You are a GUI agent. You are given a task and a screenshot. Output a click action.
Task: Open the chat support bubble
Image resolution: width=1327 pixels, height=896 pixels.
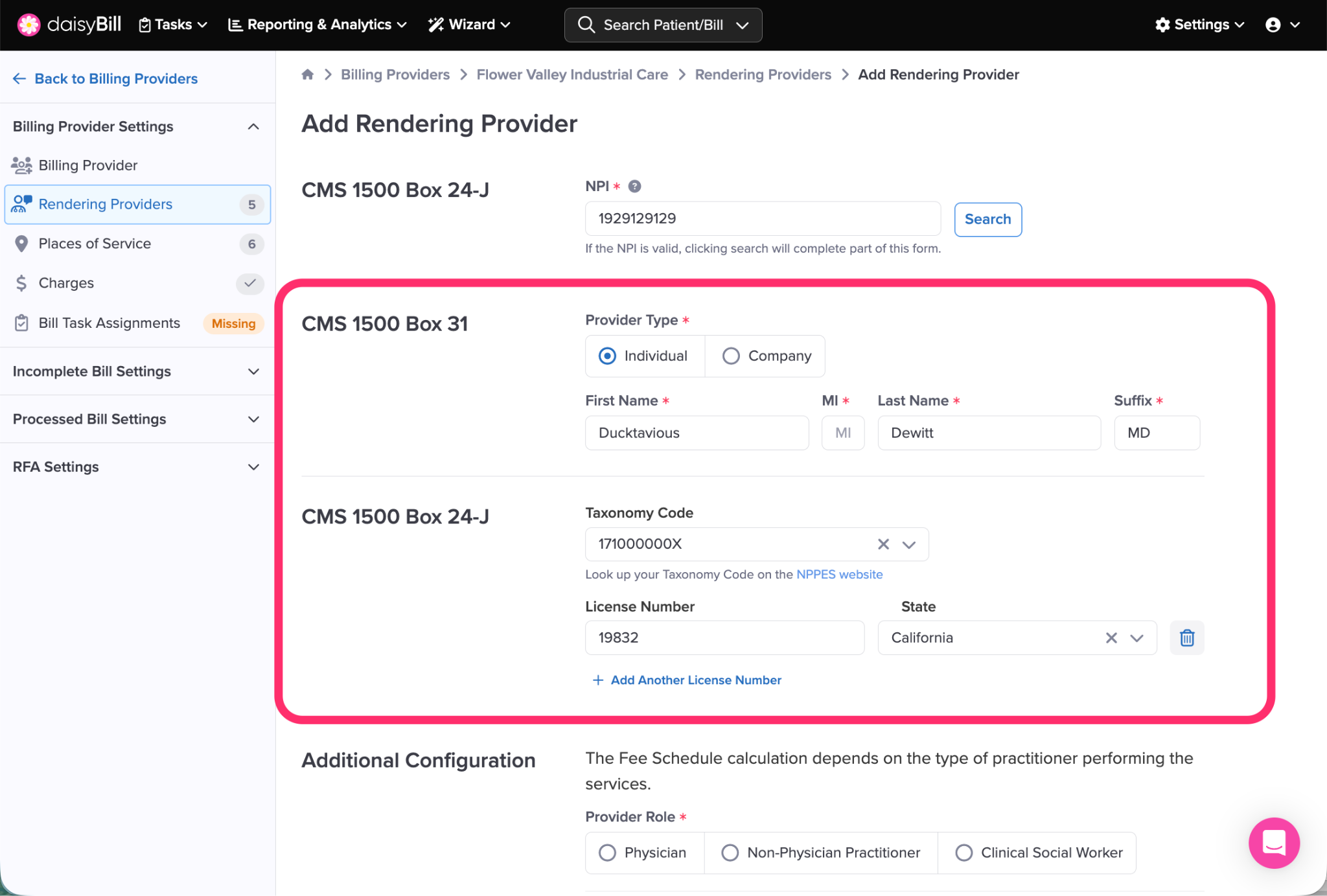[x=1273, y=842]
